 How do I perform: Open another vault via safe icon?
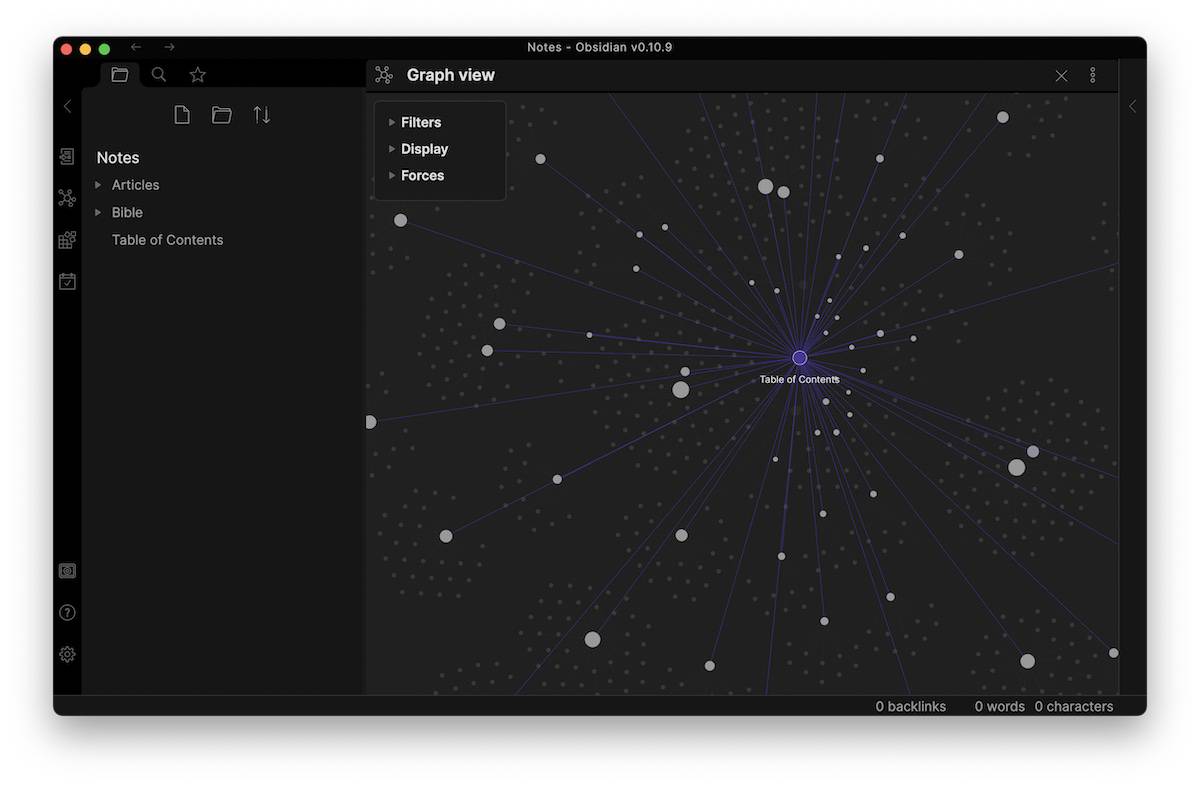pyautogui.click(x=67, y=571)
